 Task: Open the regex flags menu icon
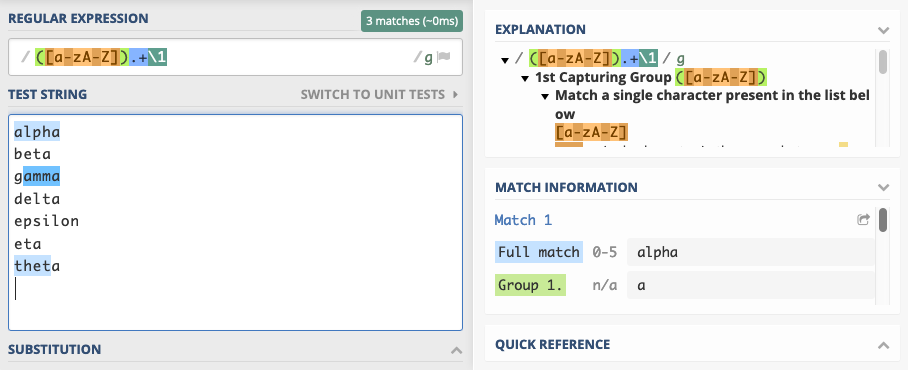pos(444,57)
